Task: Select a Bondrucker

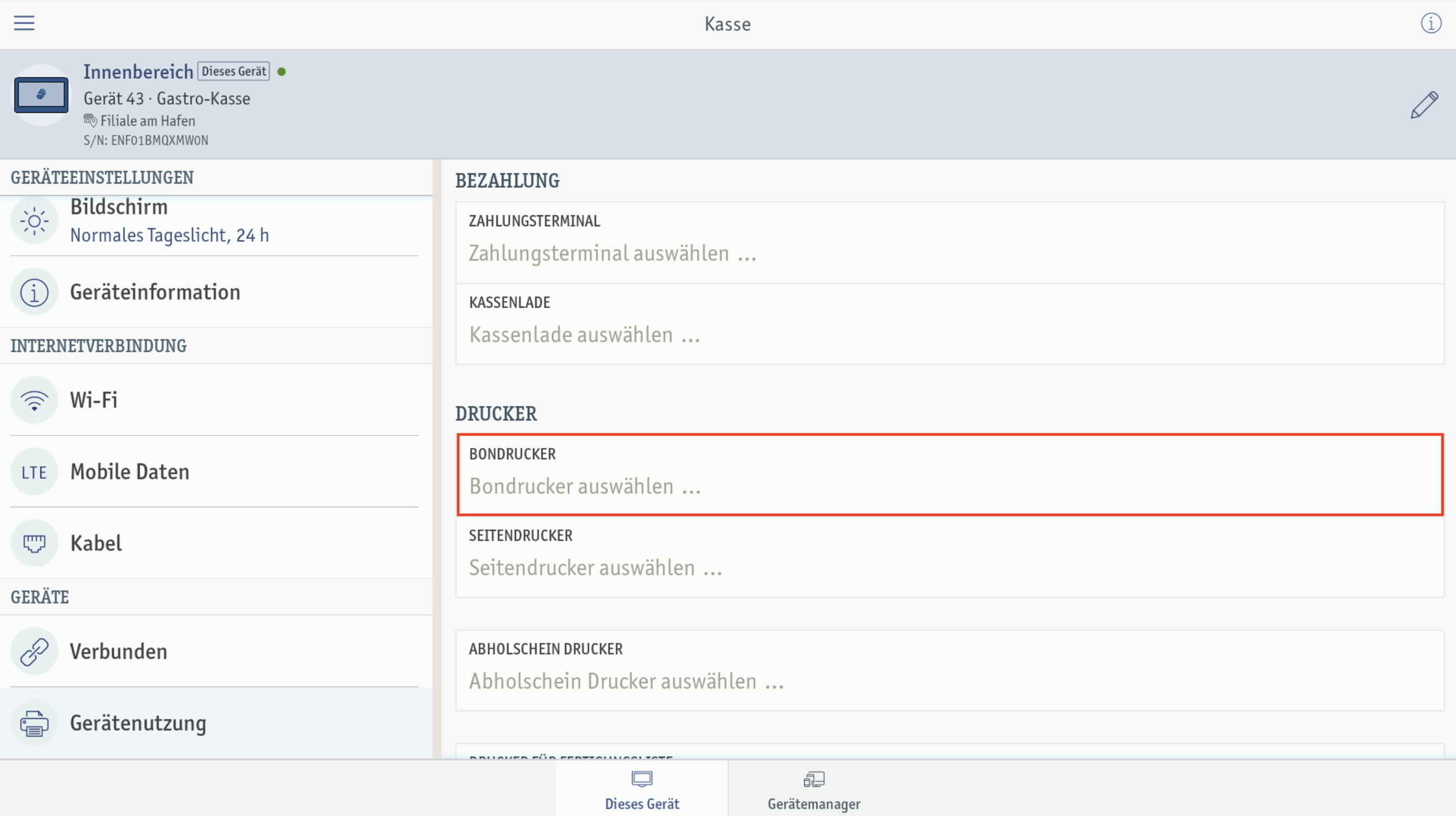Action: 950,475
